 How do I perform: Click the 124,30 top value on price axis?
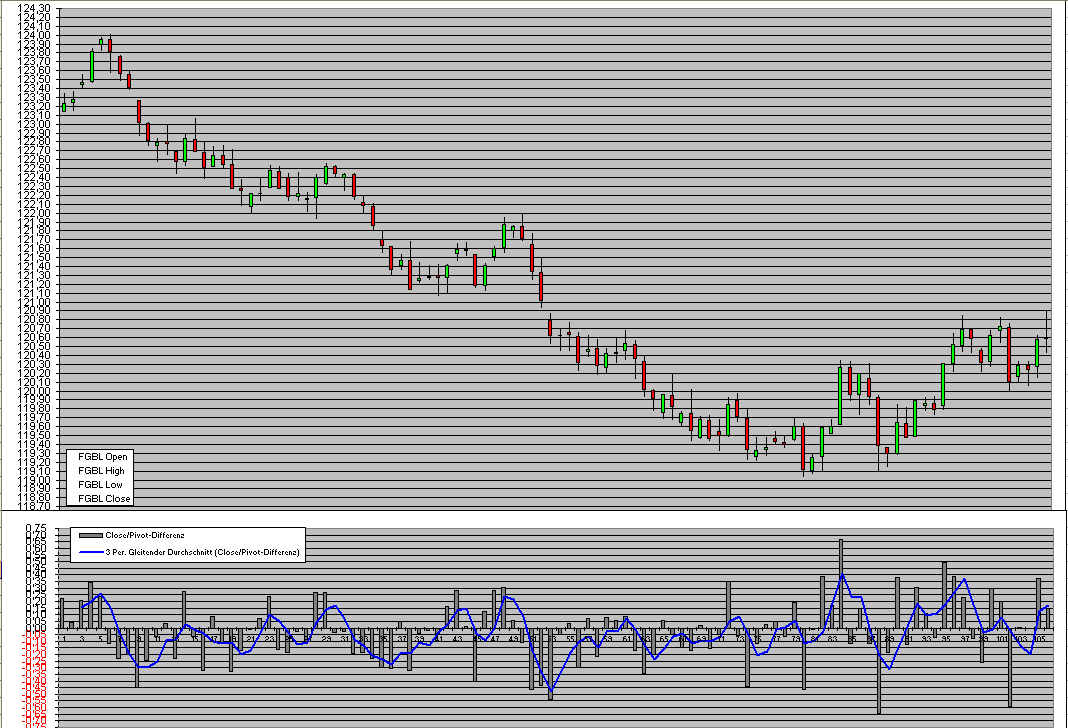[x=33, y=8]
